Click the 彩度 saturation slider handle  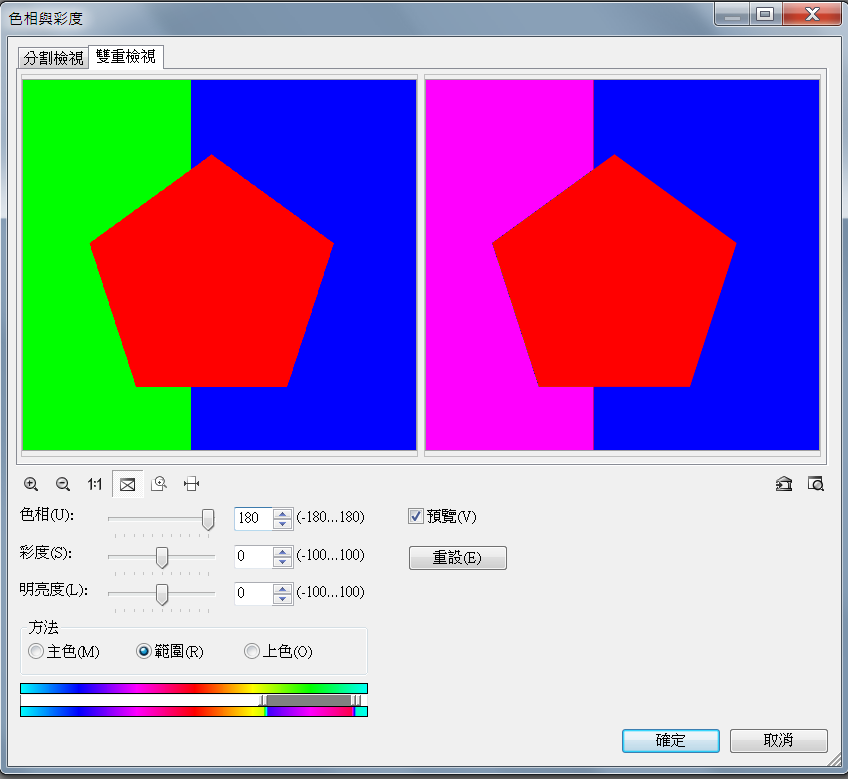(x=161, y=557)
